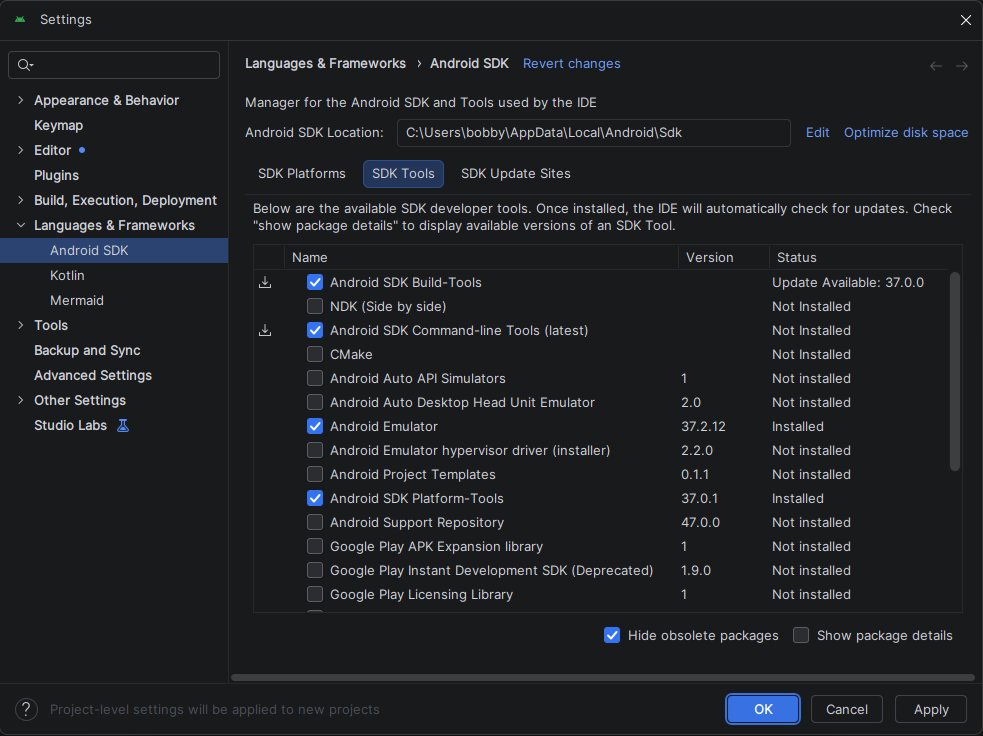This screenshot has height=736, width=983.
Task: Click the Android Studio logo in title bar
Action: (x=20, y=19)
